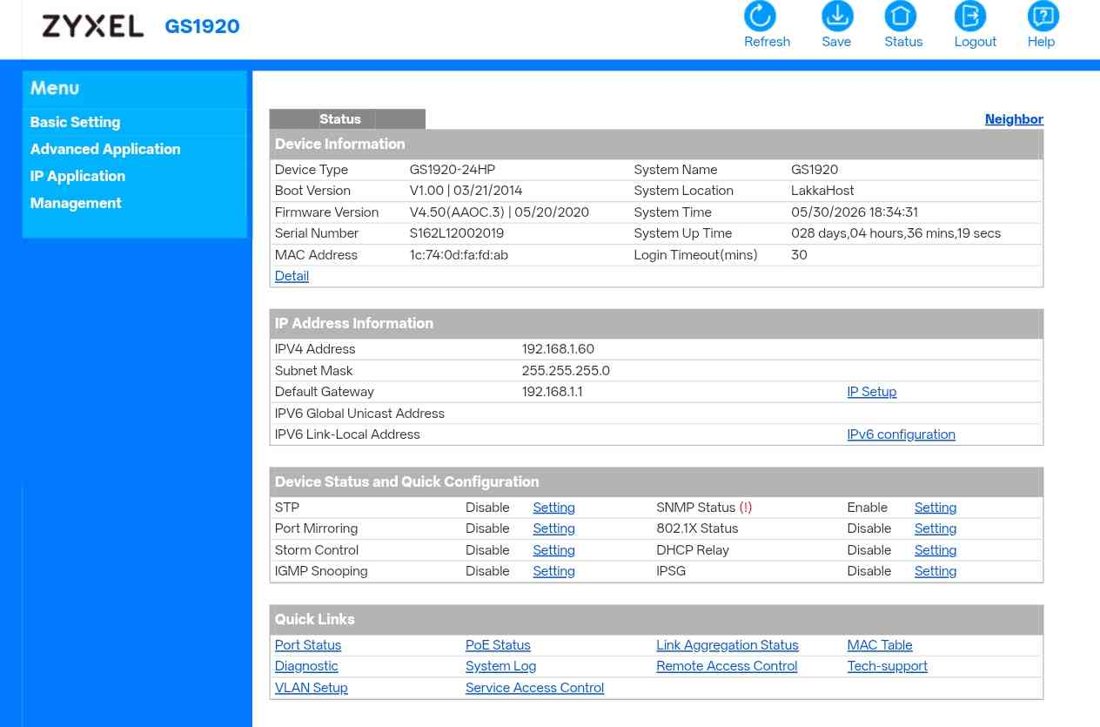Expand the Advanced Application menu
This screenshot has width=1100, height=727.
105,149
